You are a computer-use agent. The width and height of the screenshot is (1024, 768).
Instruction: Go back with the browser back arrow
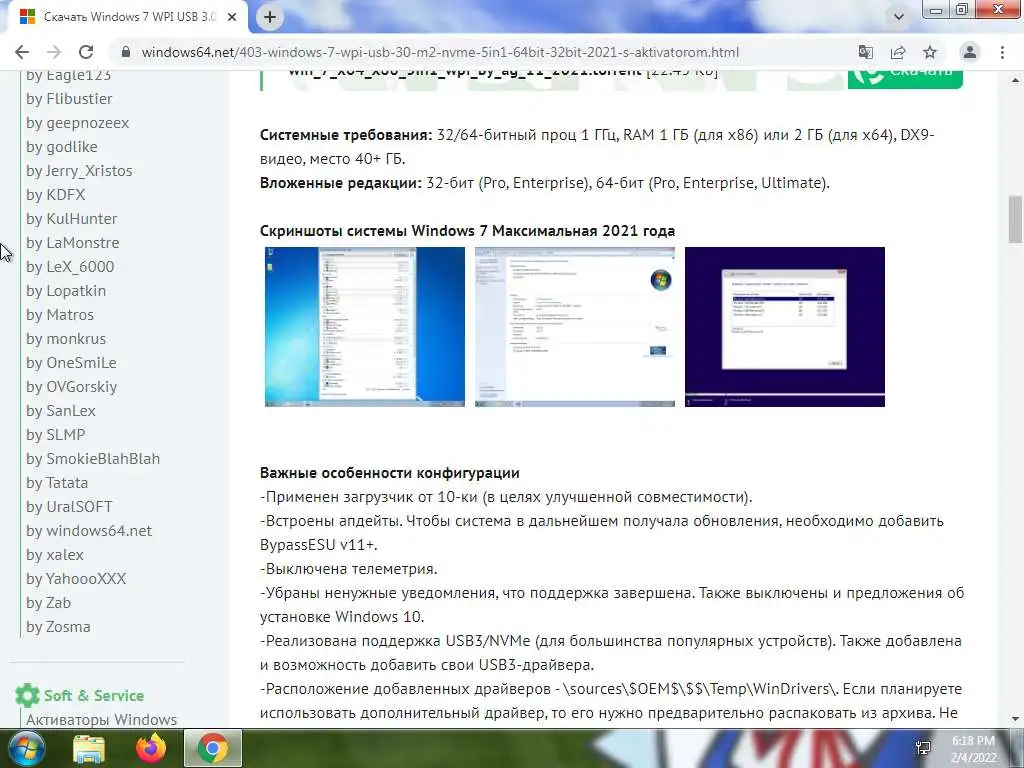click(22, 52)
